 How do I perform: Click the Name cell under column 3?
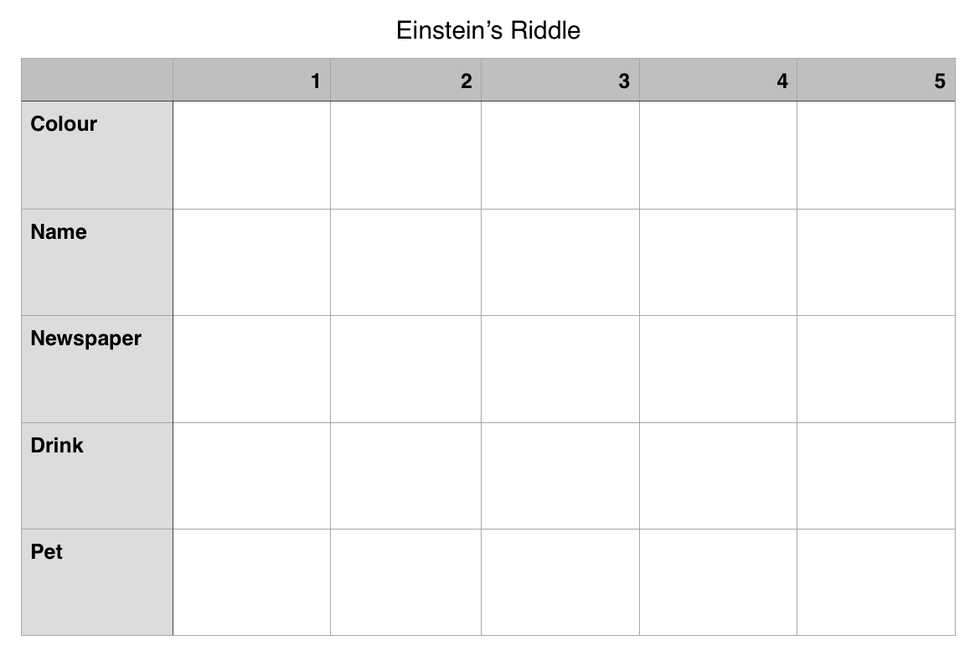point(560,262)
